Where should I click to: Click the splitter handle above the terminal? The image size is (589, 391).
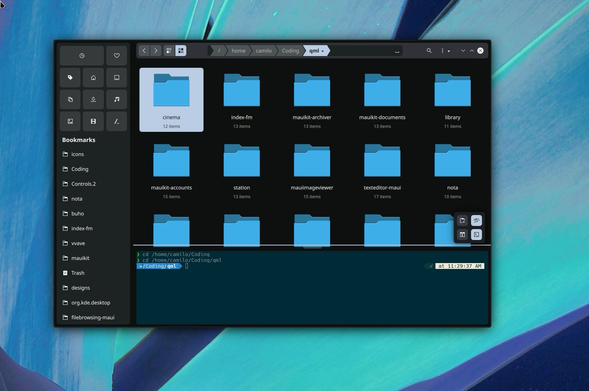[312, 247]
